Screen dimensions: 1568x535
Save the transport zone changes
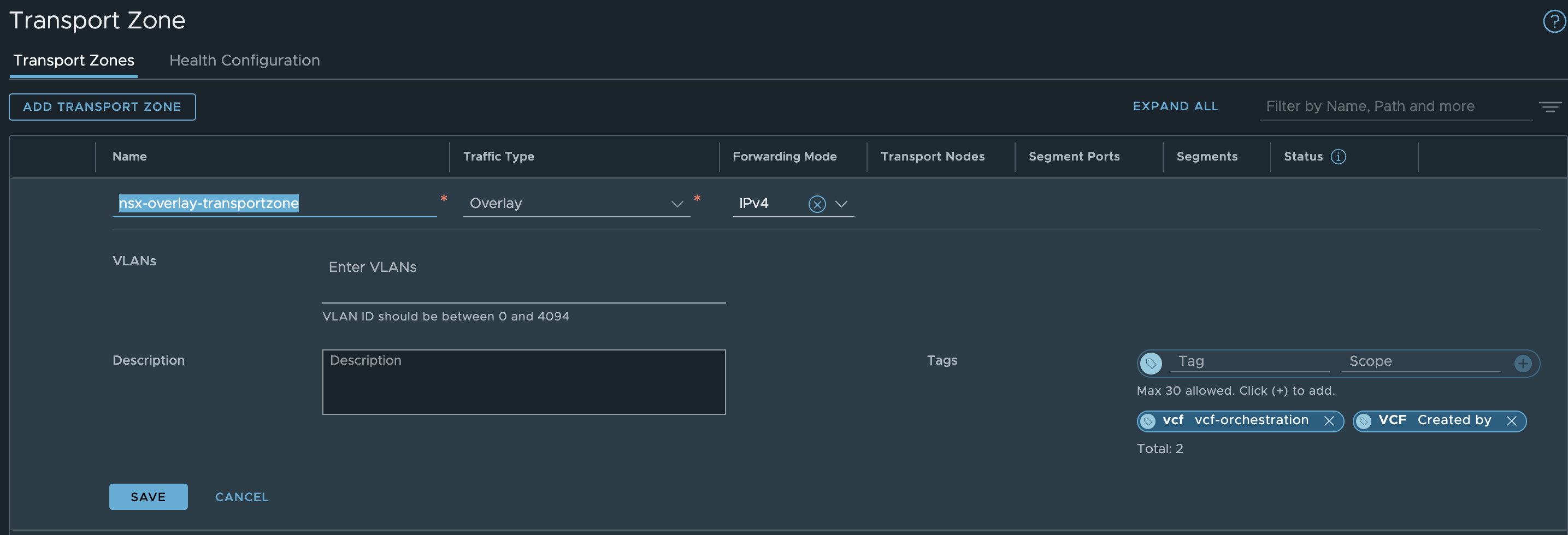pyautogui.click(x=148, y=497)
